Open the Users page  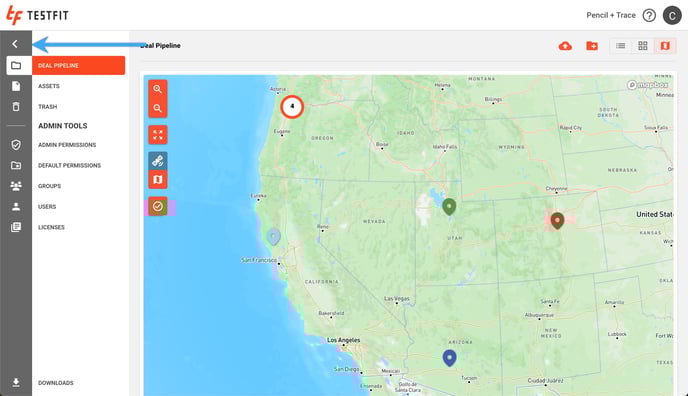click(x=47, y=207)
